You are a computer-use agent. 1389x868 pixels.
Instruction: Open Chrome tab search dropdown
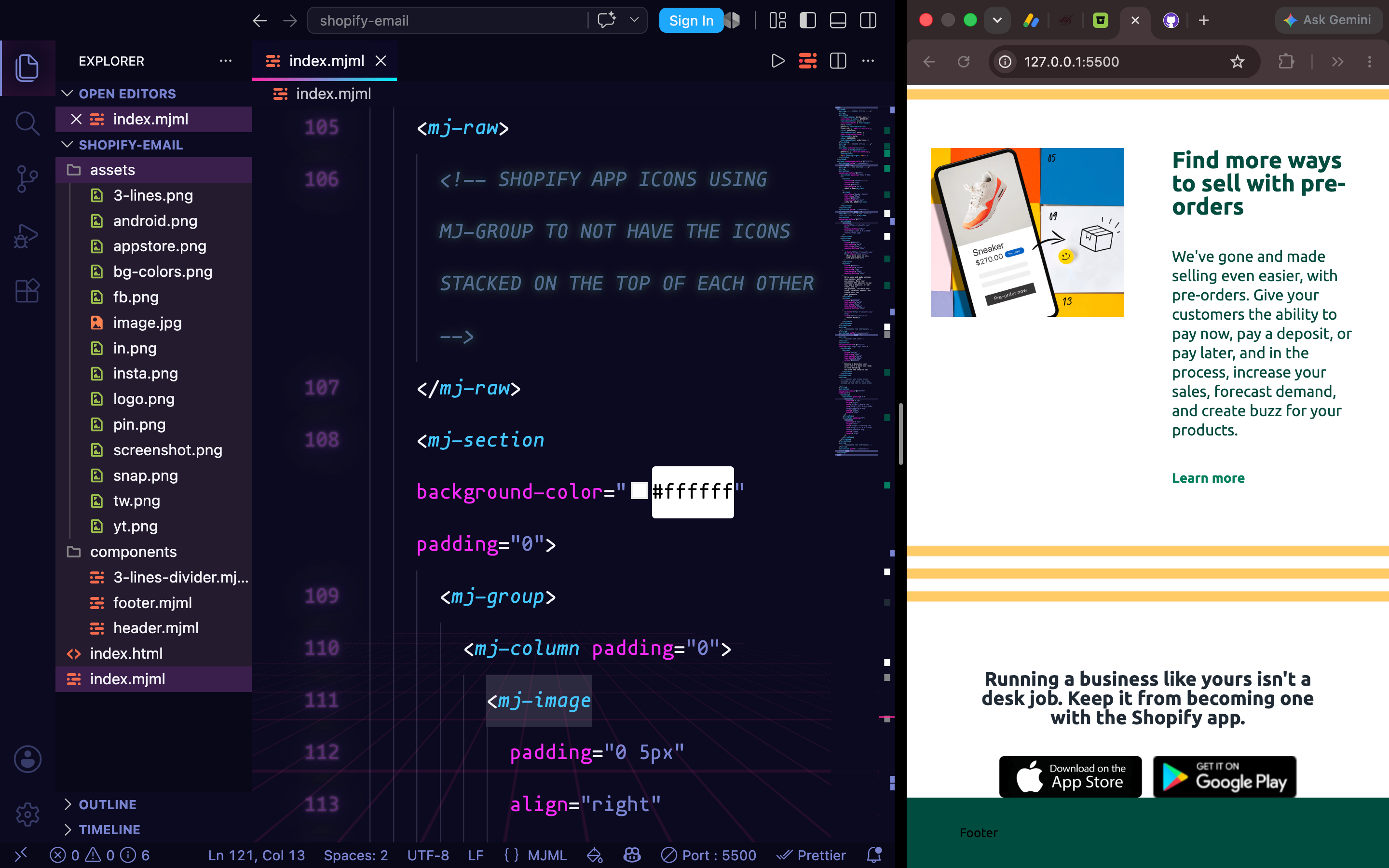point(997,21)
